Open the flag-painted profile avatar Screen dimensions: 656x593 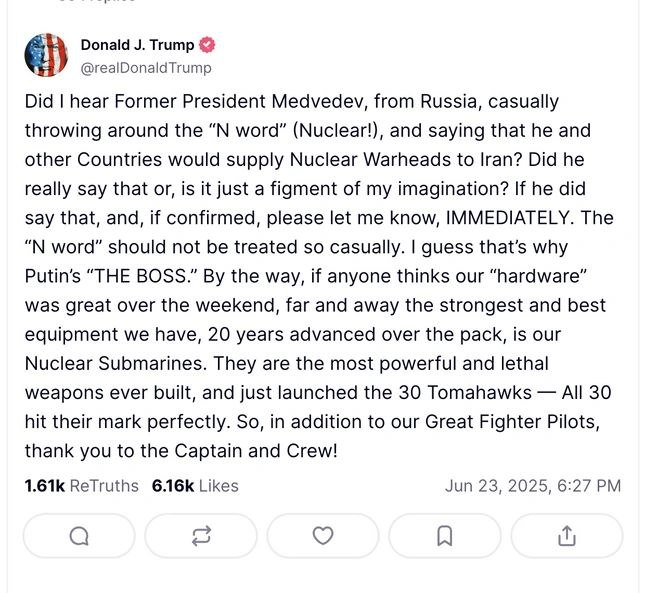(x=46, y=55)
